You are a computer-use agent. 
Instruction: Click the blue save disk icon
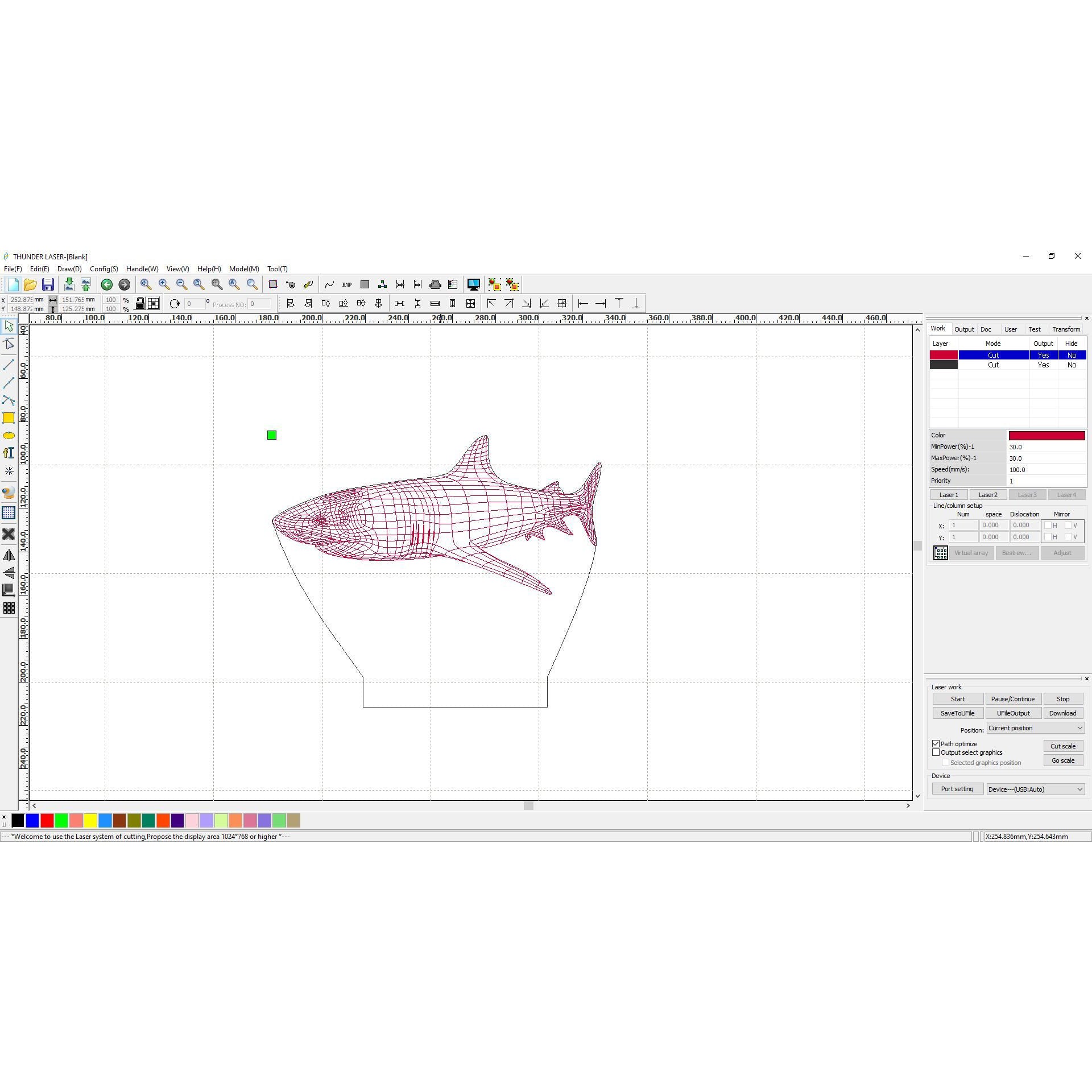pyautogui.click(x=48, y=284)
